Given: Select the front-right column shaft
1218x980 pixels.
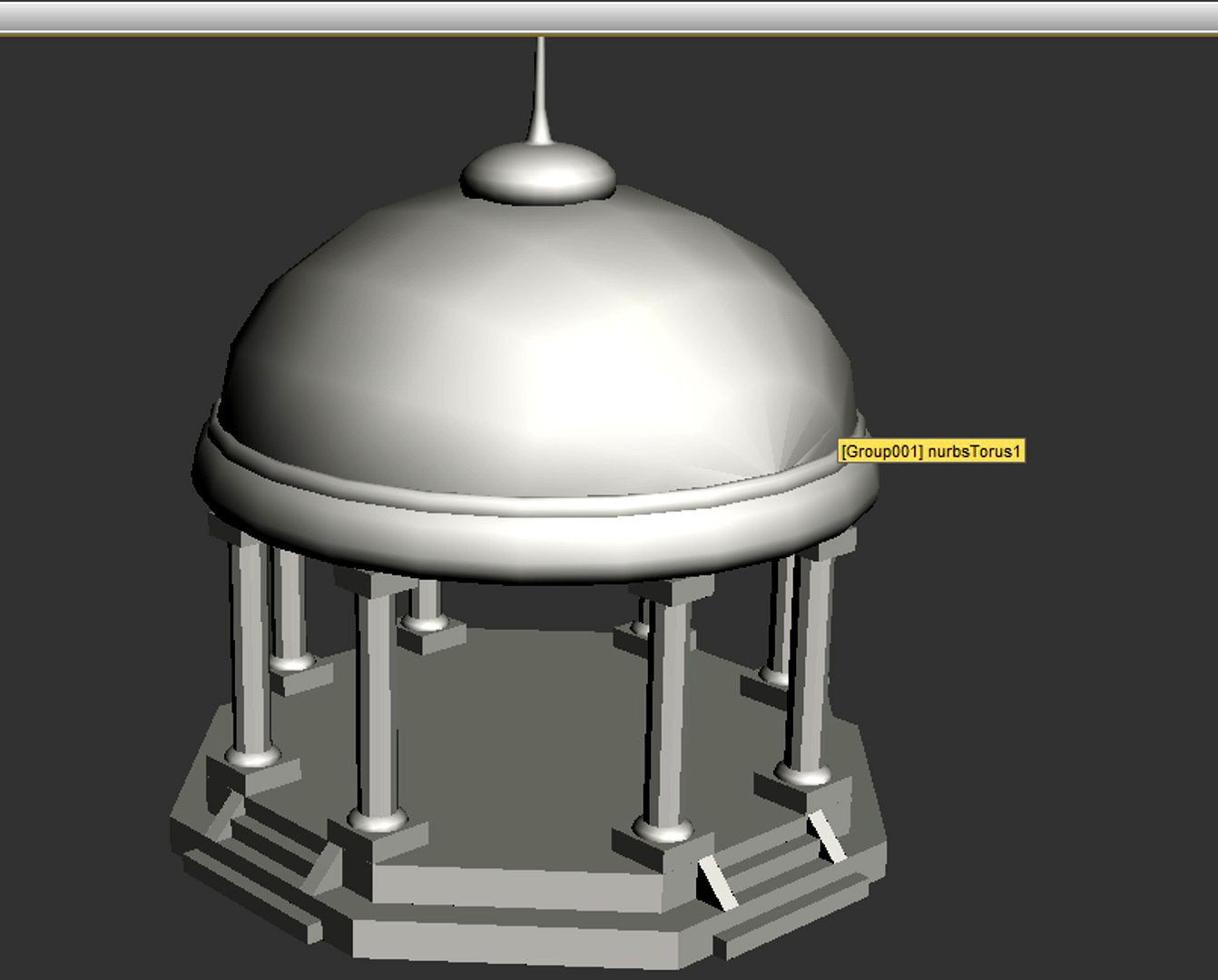Looking at the screenshot, I should (667, 708).
